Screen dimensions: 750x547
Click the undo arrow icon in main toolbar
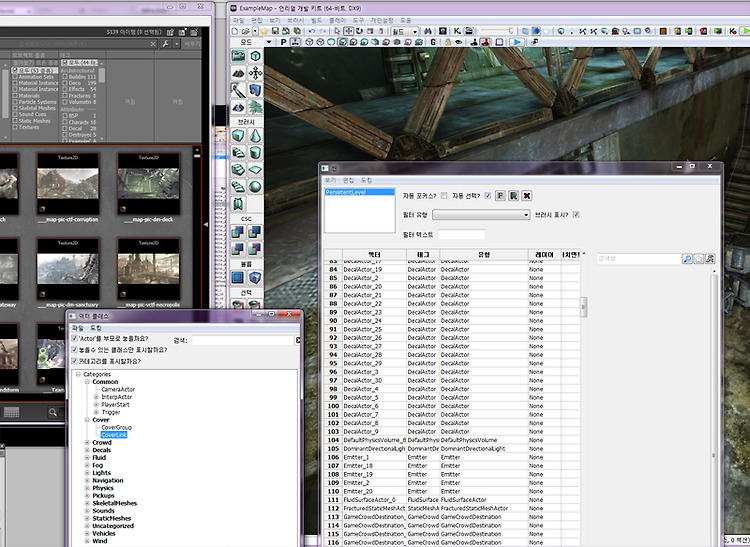(312, 31)
